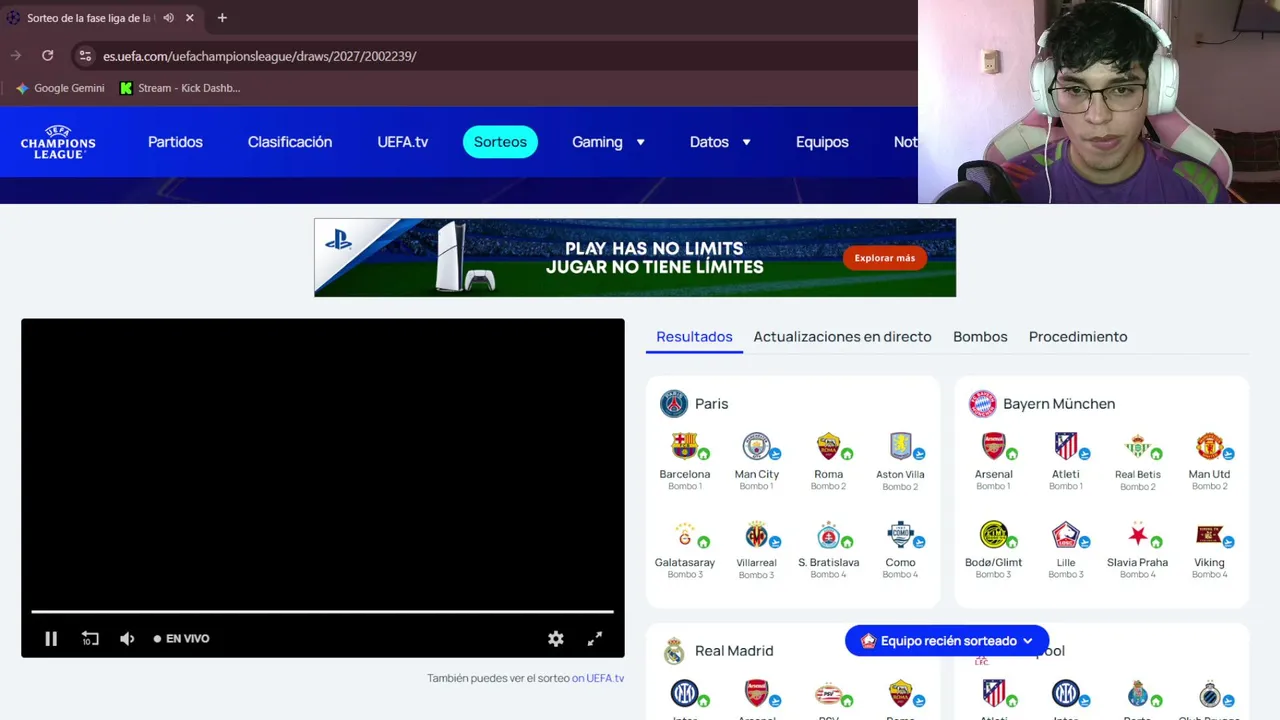Viewport: 1280px width, 720px height.
Task: Open the PlayStation 'Play Has No Limits' banner
Action: point(635,258)
